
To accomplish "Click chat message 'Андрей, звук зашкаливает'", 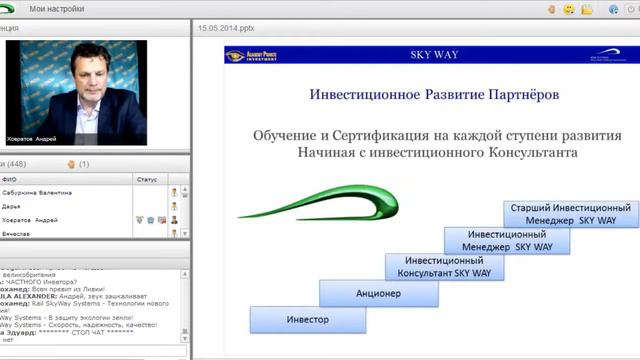I will click(103, 296).
